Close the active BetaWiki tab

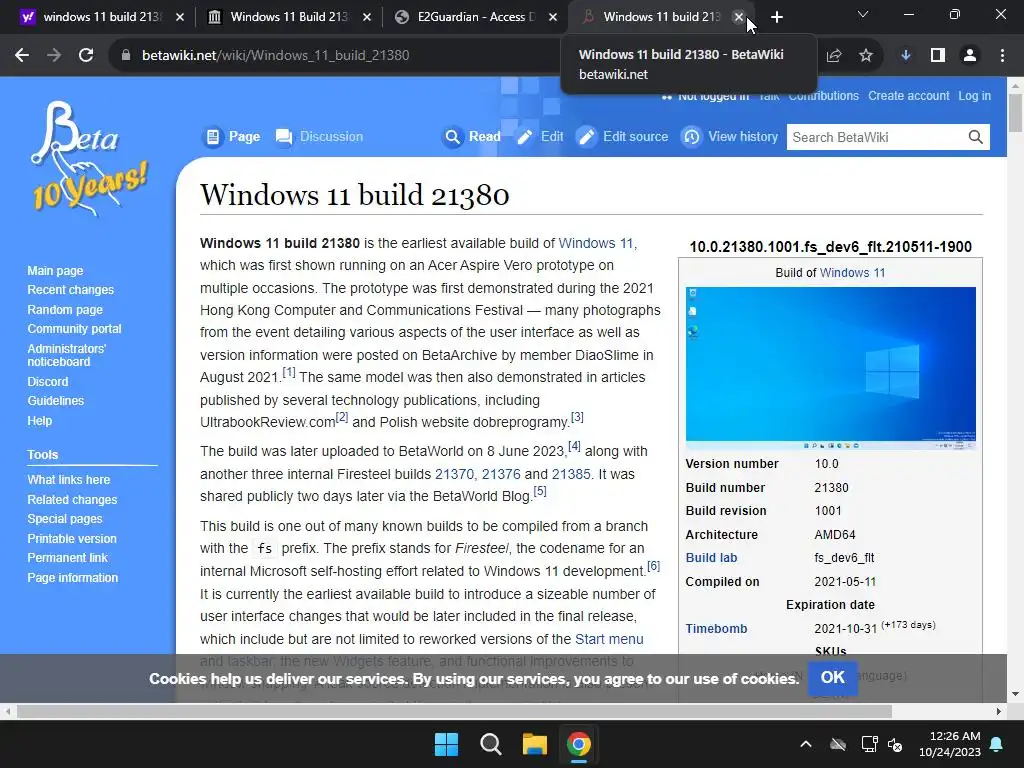tap(739, 17)
